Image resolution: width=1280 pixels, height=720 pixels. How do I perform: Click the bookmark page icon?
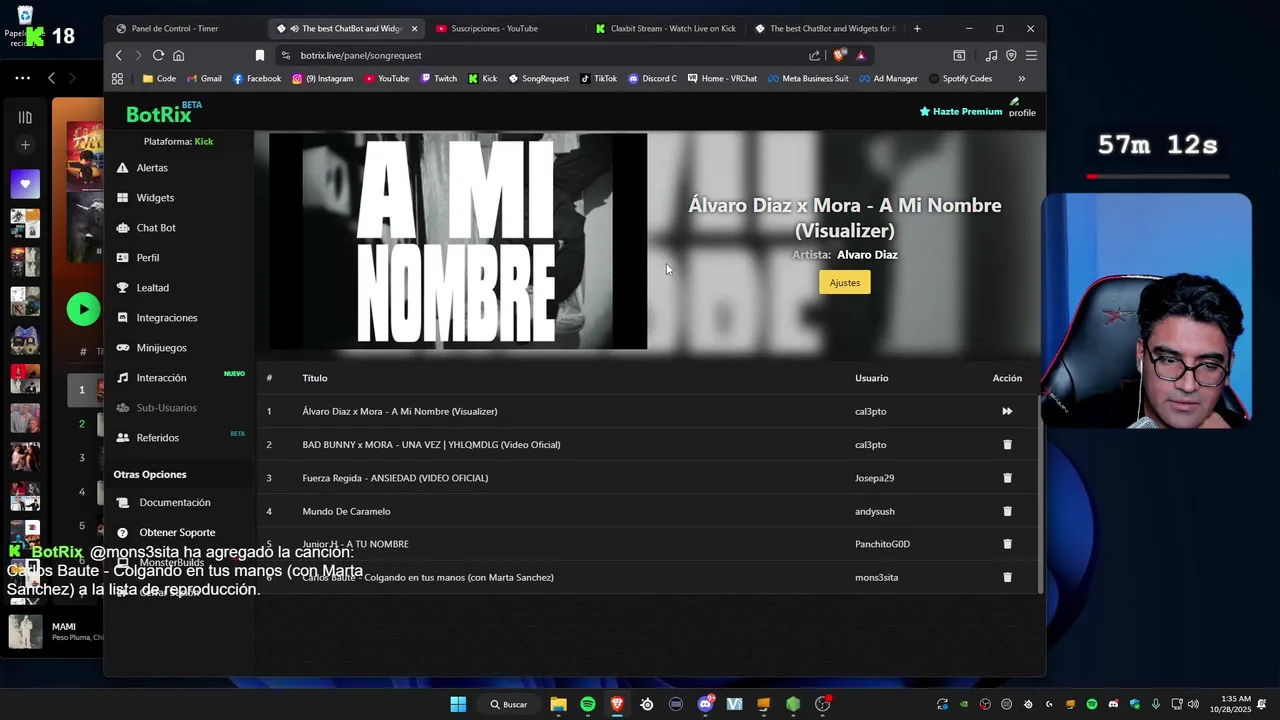click(x=260, y=55)
